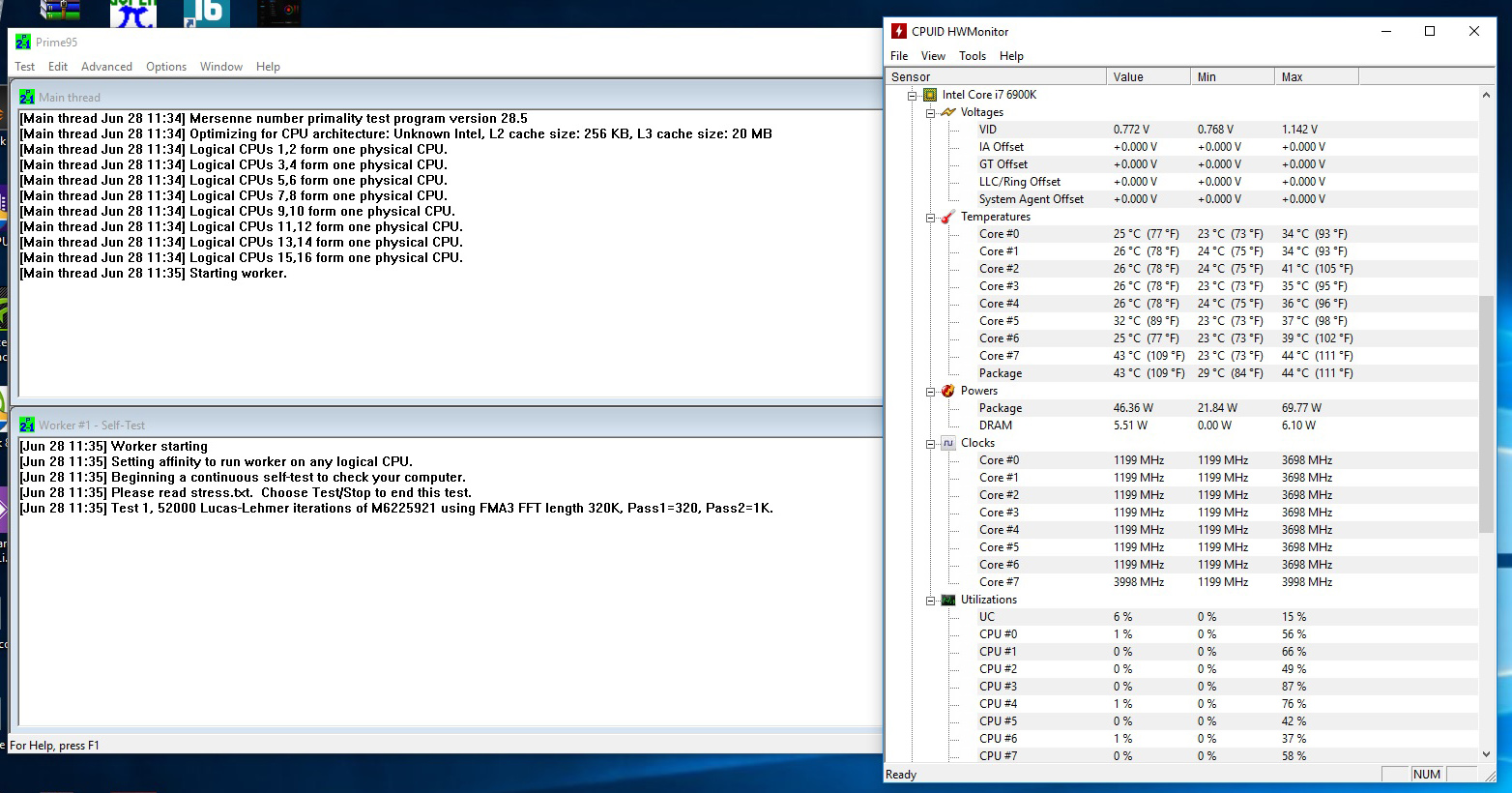Select the GT Offset row label

tap(1003, 164)
